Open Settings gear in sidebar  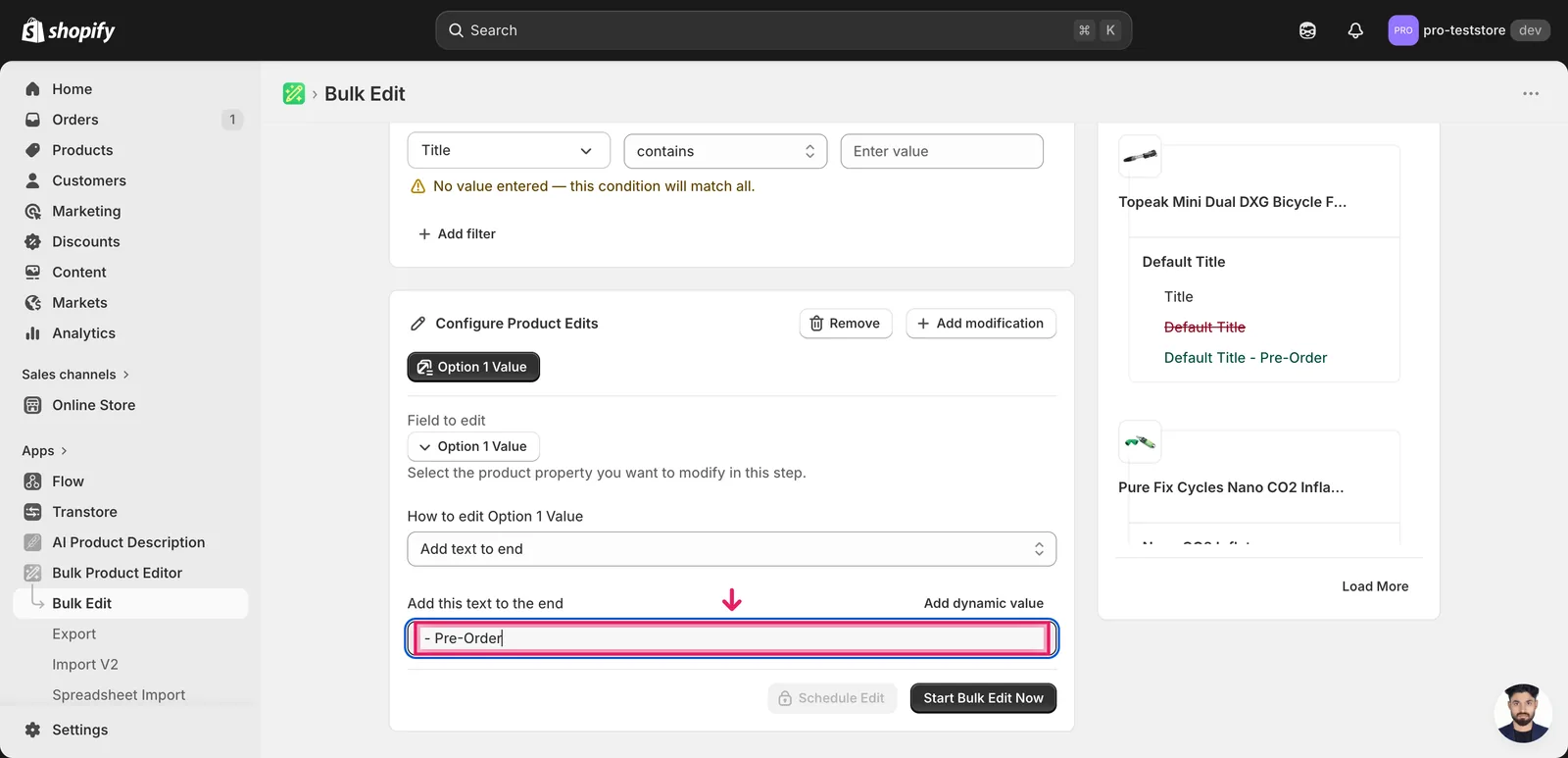(32, 730)
